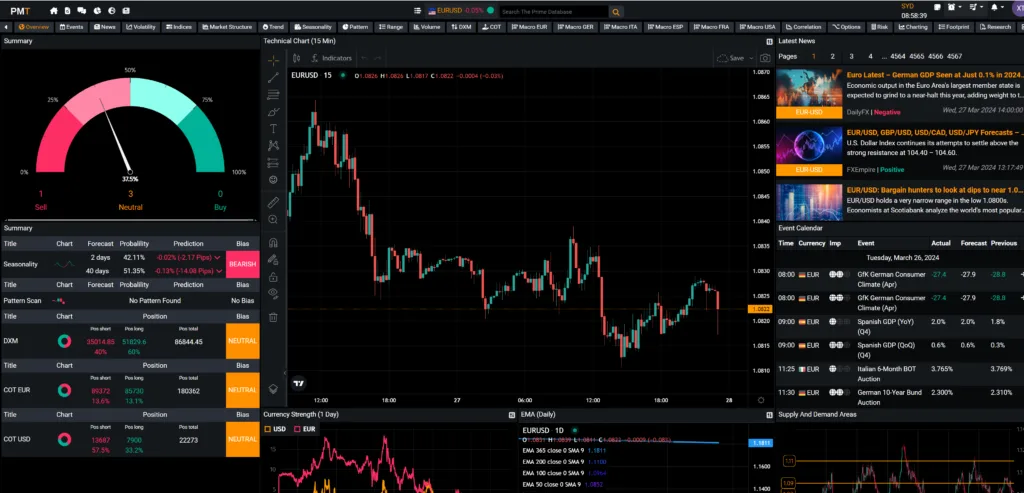
Task: Open the Seasonality tab
Action: pyautogui.click(x=313, y=27)
